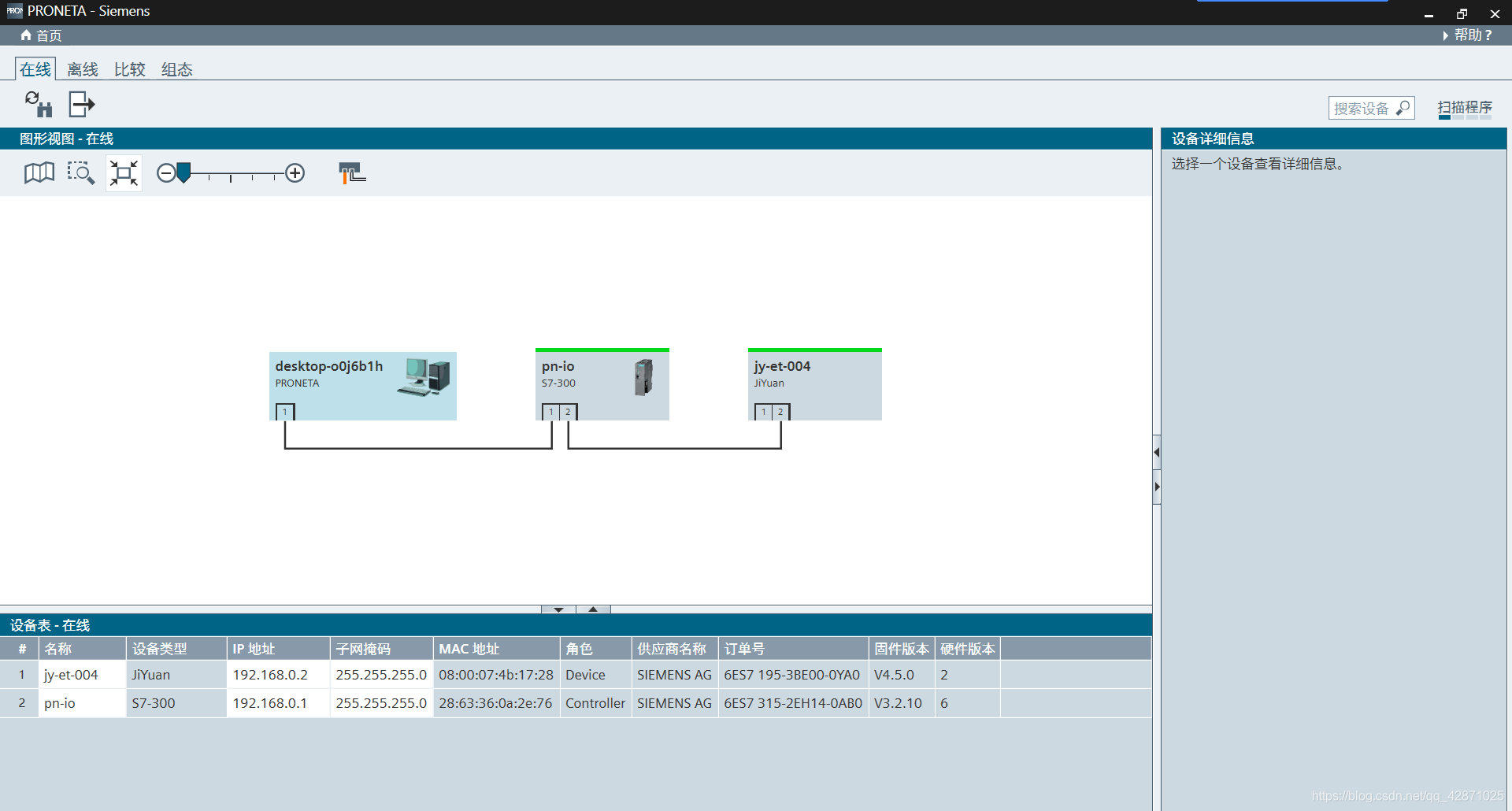Open the 比较 tab
This screenshot has height=811, width=1512.
point(130,69)
